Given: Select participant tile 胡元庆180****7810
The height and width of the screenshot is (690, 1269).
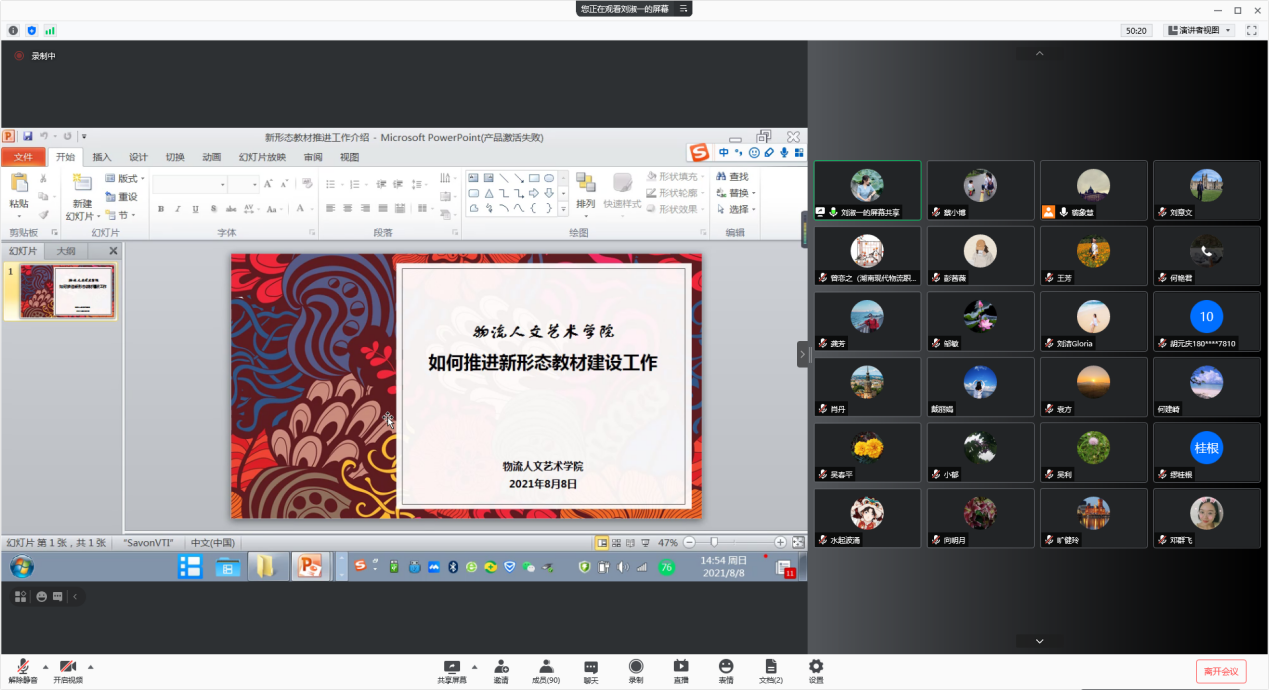Looking at the screenshot, I should [1206, 321].
